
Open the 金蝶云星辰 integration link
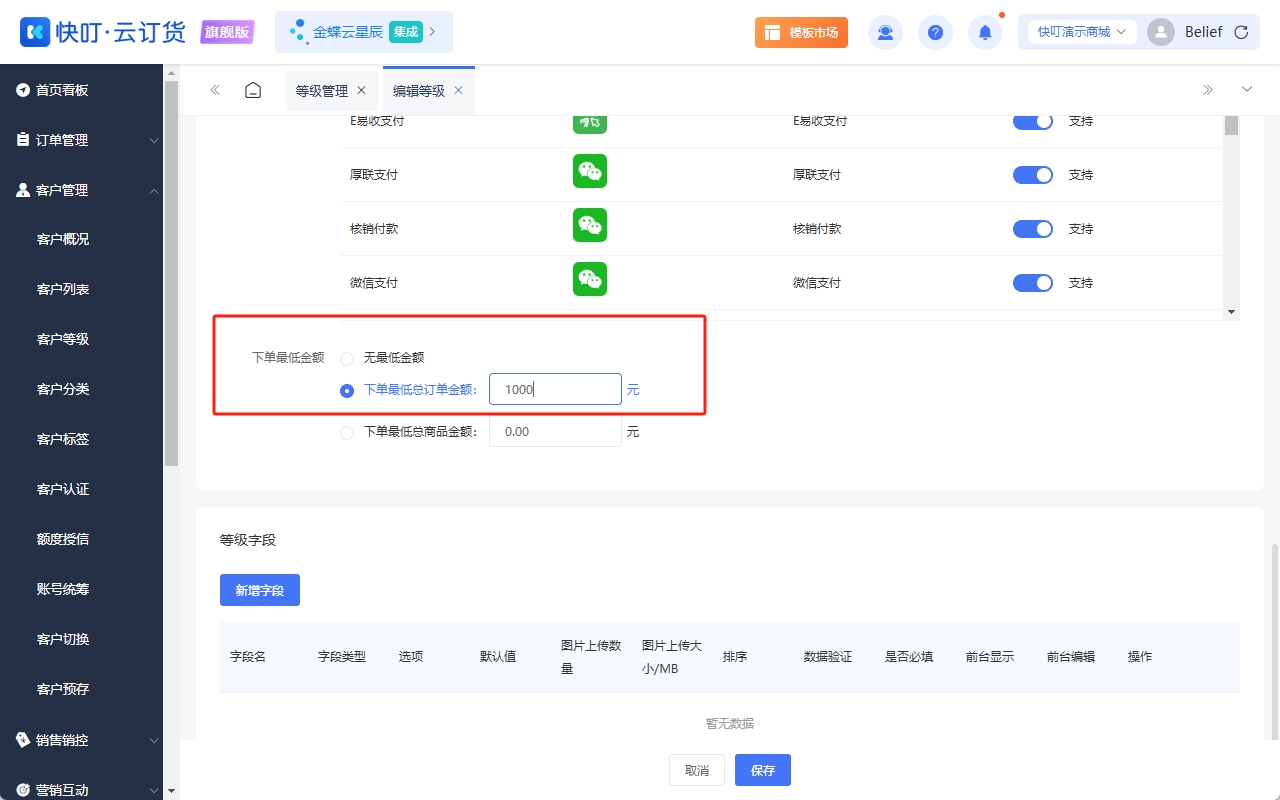coord(363,32)
